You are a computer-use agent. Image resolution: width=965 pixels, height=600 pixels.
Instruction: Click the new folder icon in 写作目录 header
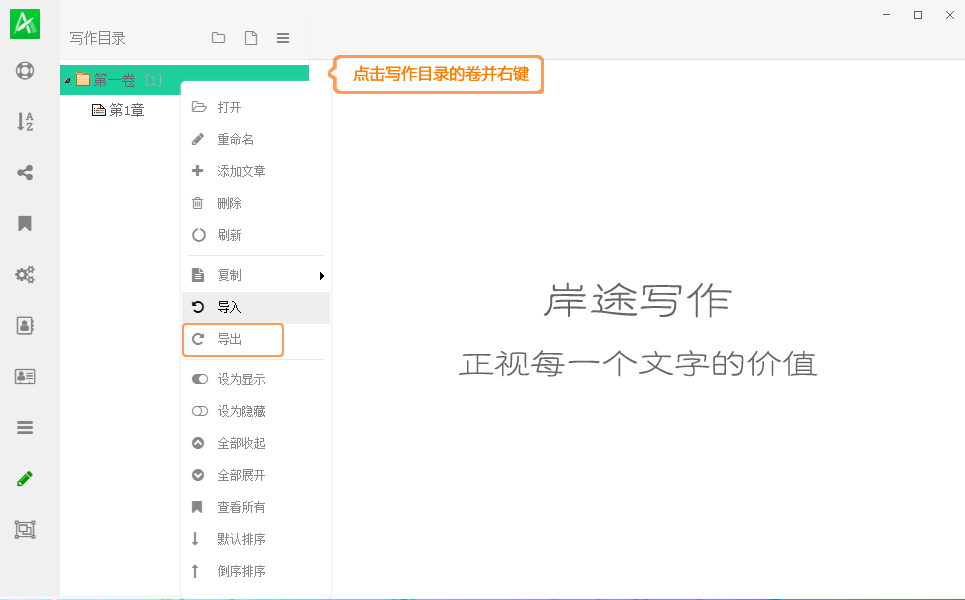[x=218, y=38]
